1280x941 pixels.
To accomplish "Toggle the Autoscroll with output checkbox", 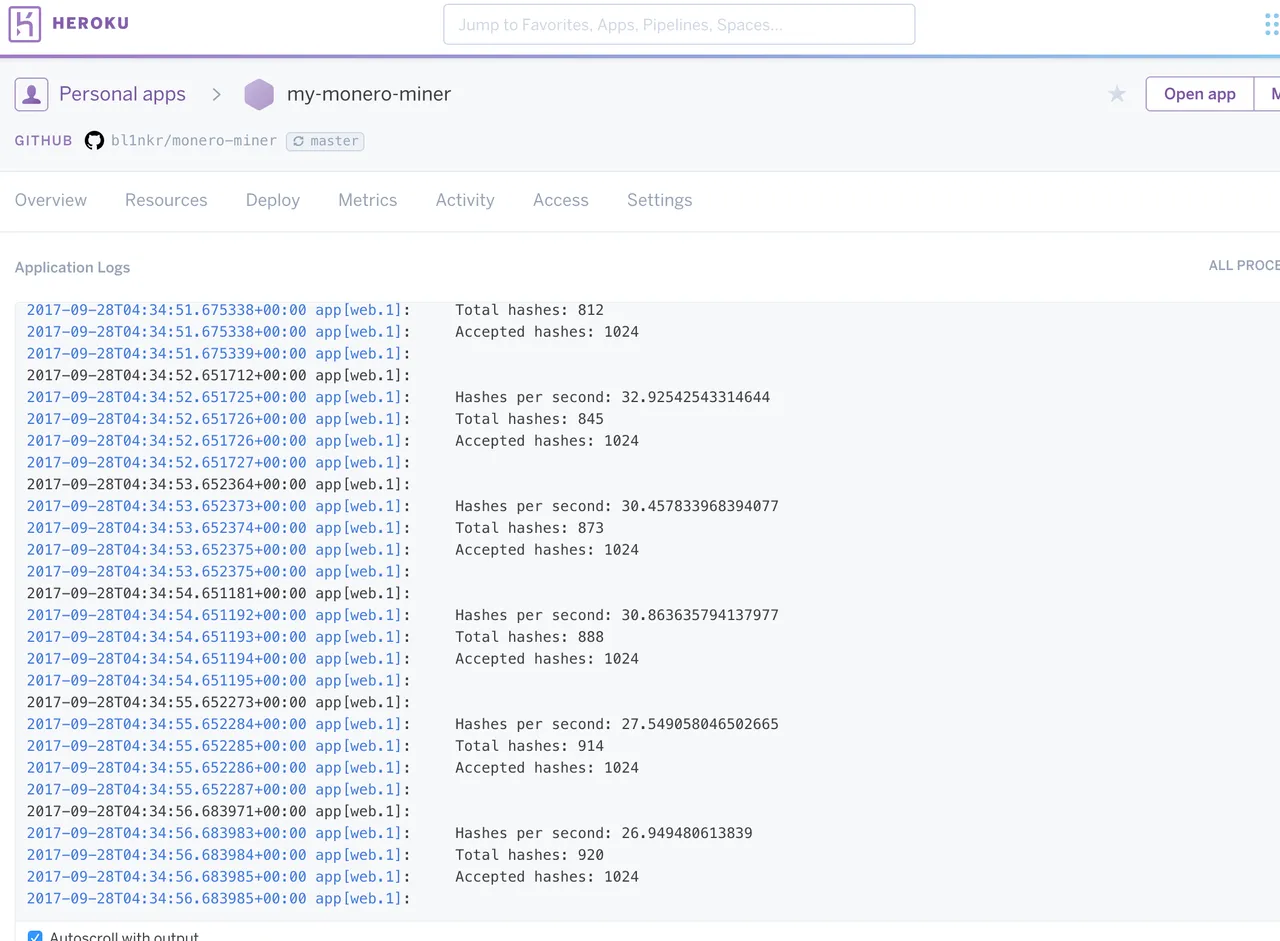I will tap(35, 937).
